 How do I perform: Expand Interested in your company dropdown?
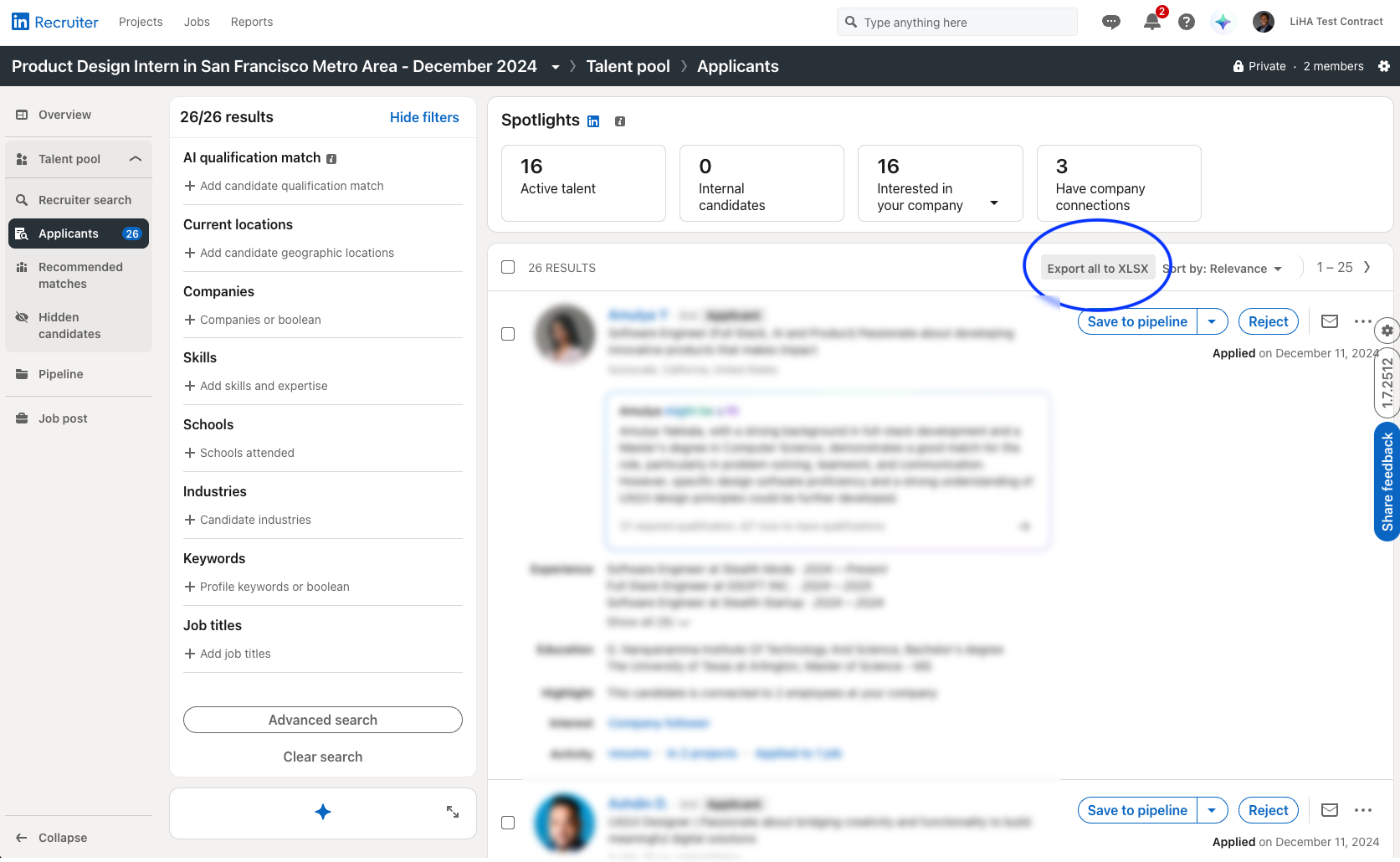tap(994, 203)
